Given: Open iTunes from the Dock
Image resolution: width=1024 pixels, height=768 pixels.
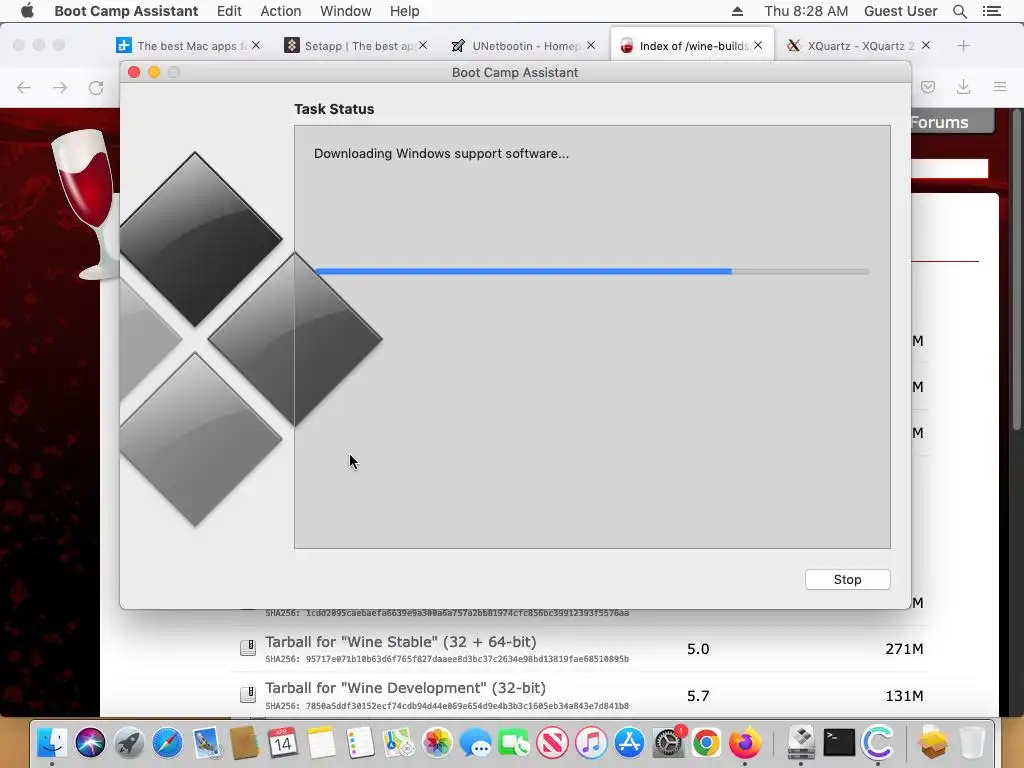Looking at the screenshot, I should click(x=591, y=743).
